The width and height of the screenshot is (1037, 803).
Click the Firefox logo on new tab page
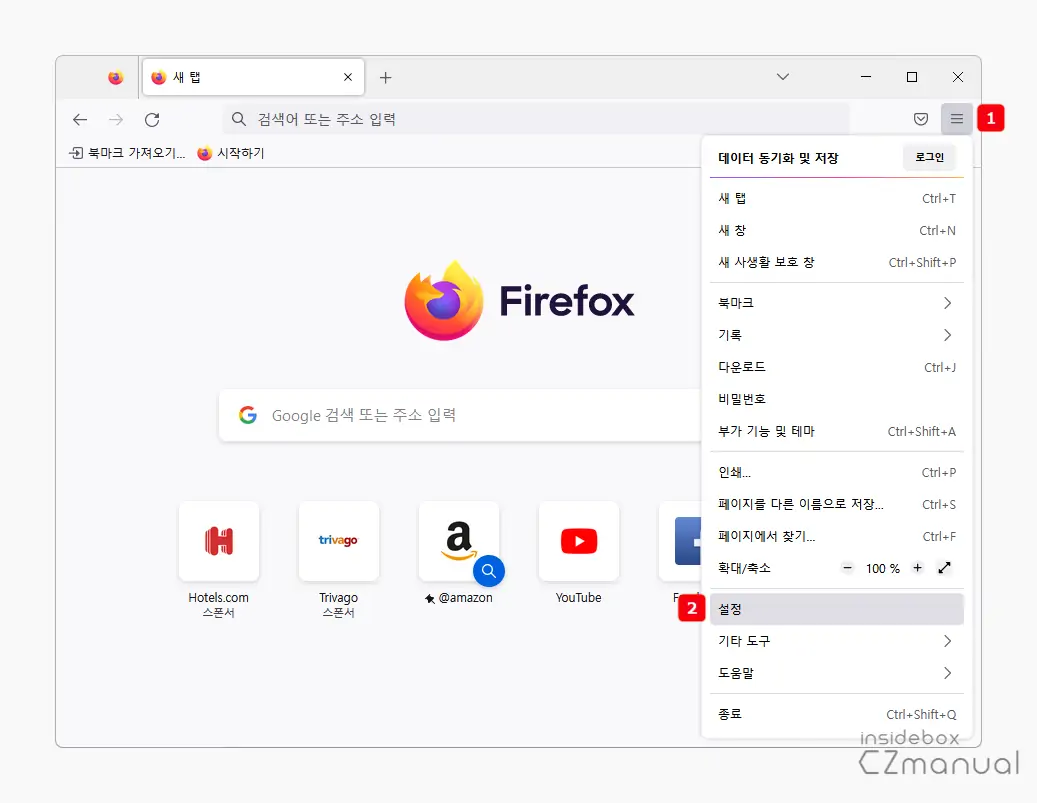(x=519, y=301)
